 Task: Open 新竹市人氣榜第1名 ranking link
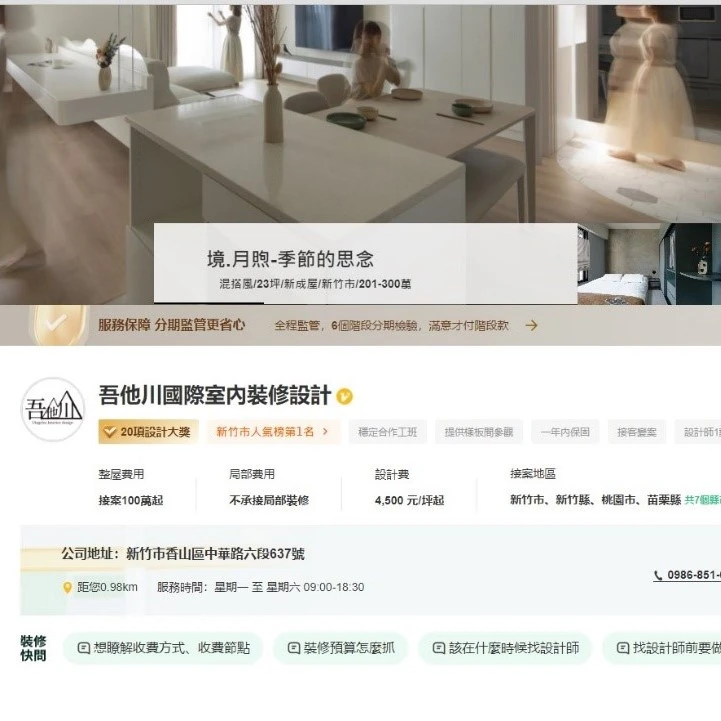274,432
